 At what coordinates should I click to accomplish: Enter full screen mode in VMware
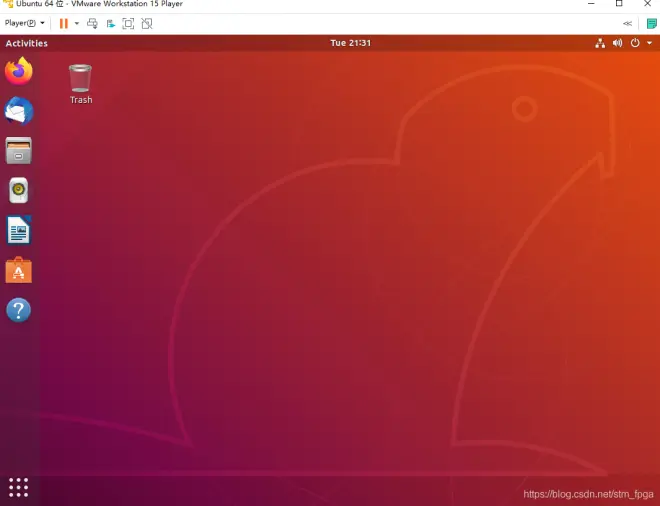tap(128, 24)
